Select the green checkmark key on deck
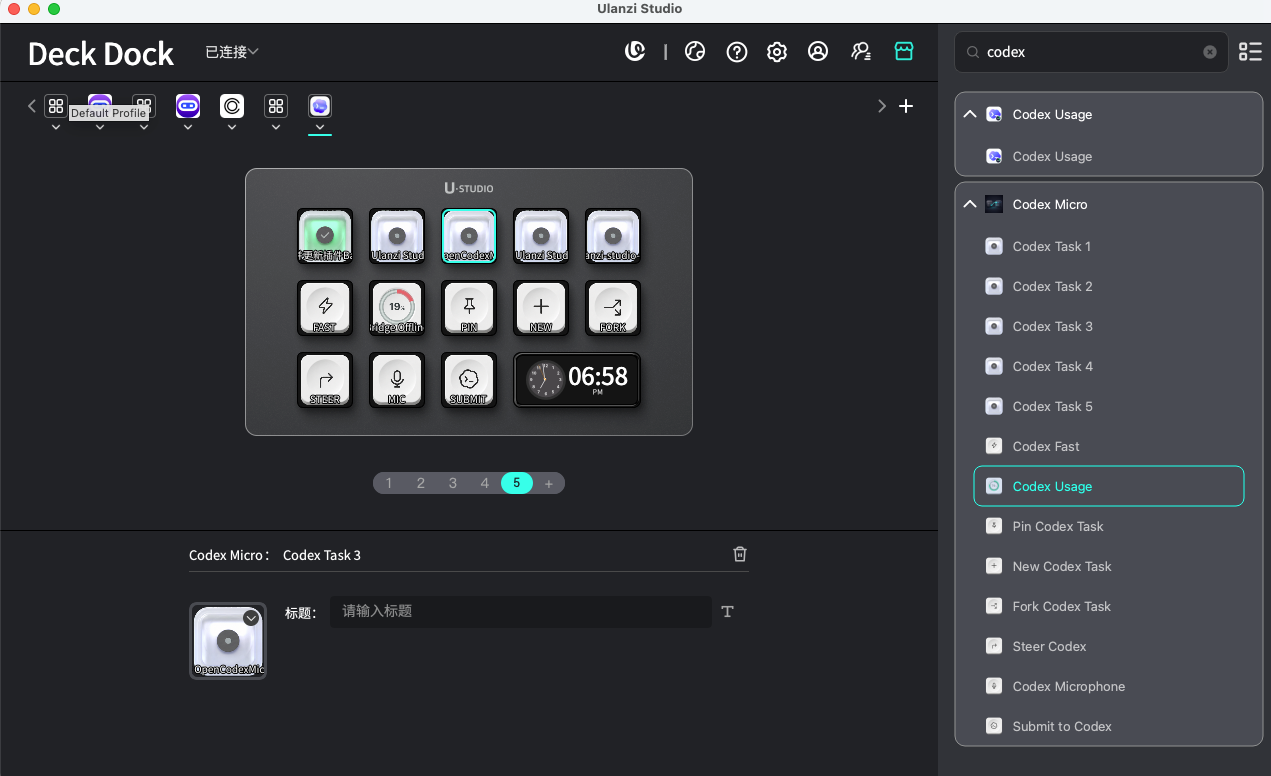This screenshot has height=776, width=1271. coord(325,236)
